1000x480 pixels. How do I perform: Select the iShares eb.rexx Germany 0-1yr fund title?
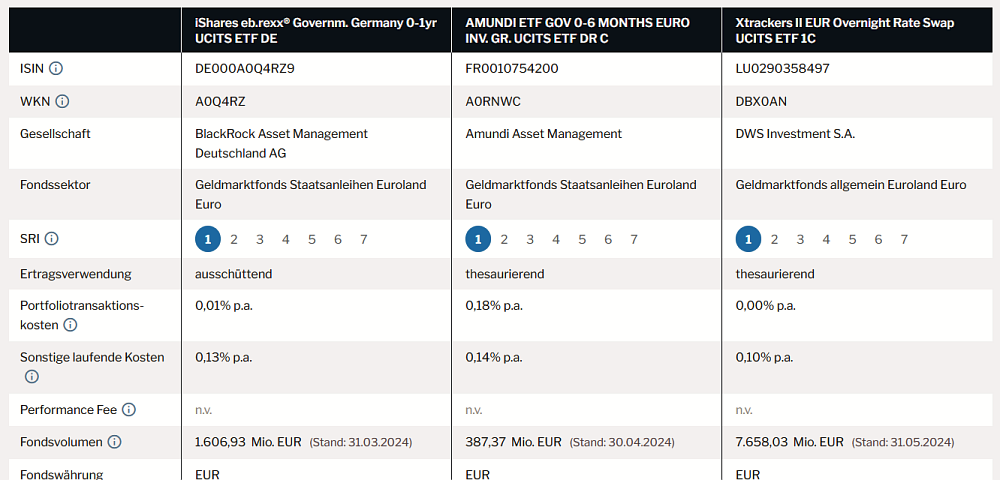pos(316,30)
